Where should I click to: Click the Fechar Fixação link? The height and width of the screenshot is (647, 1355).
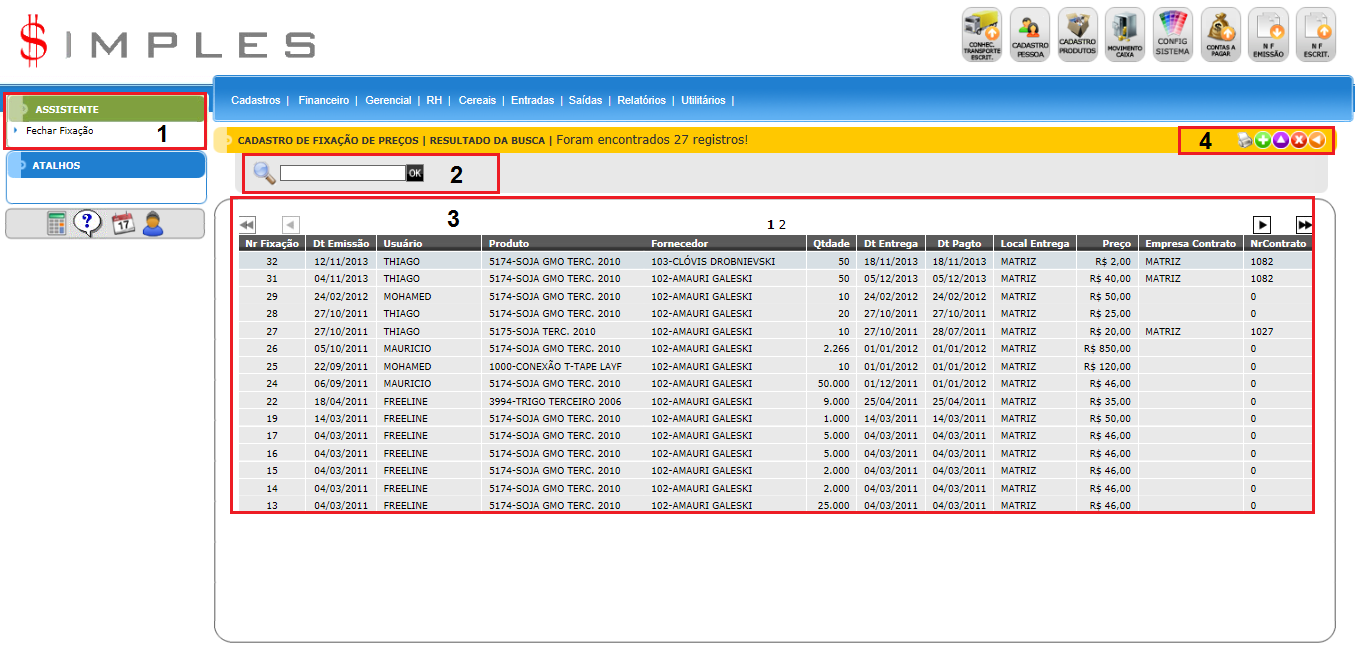click(x=59, y=130)
